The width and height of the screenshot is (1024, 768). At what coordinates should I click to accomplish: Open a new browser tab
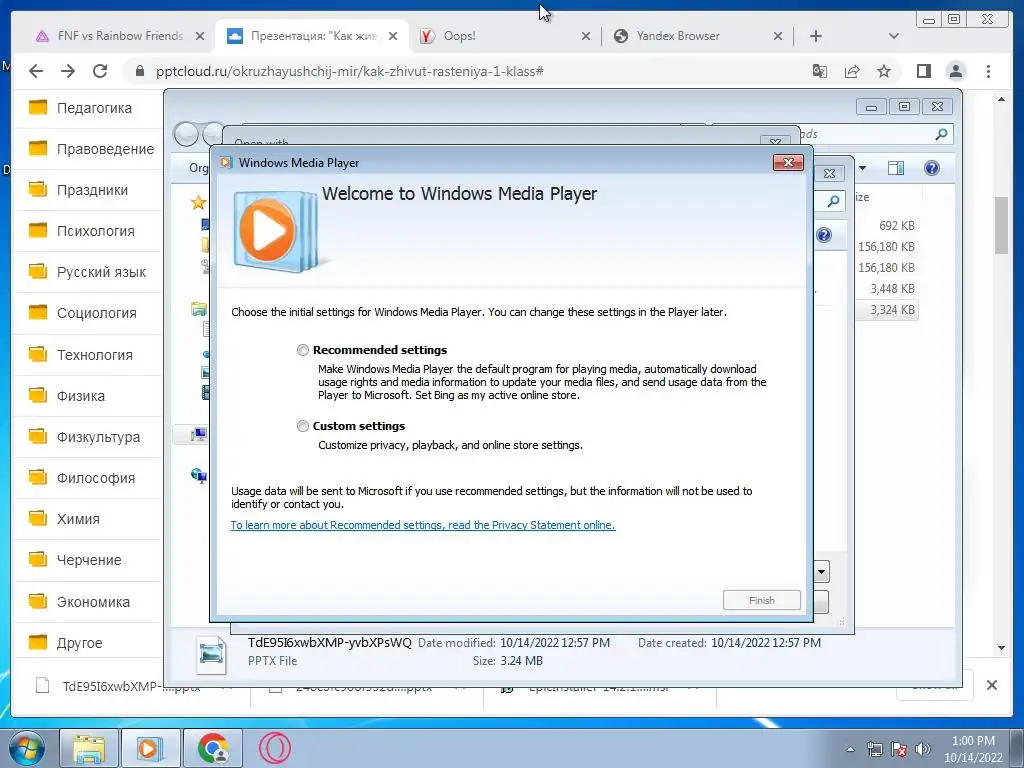click(x=816, y=37)
